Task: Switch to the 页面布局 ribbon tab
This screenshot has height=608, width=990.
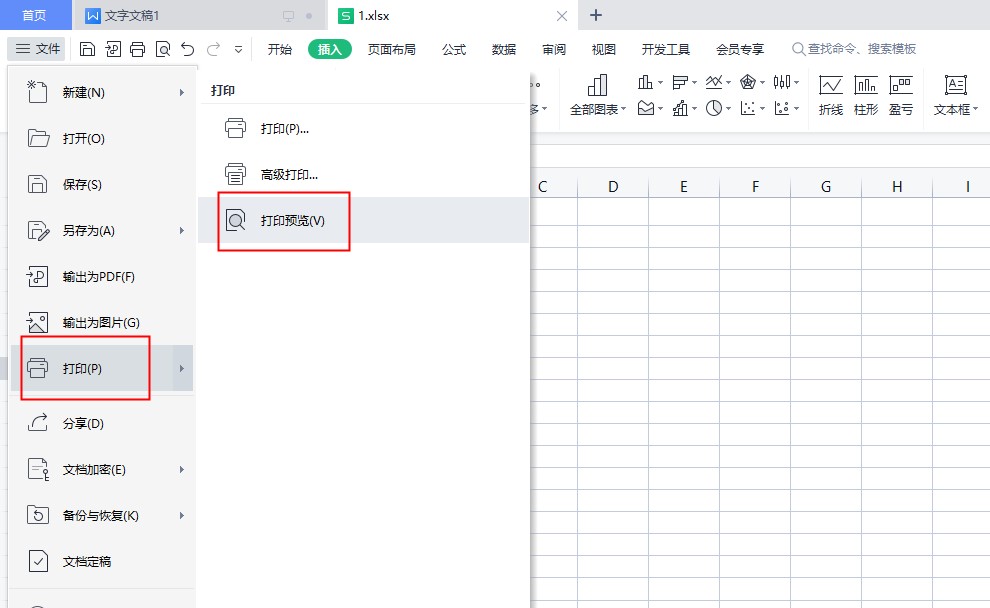Action: click(x=391, y=49)
